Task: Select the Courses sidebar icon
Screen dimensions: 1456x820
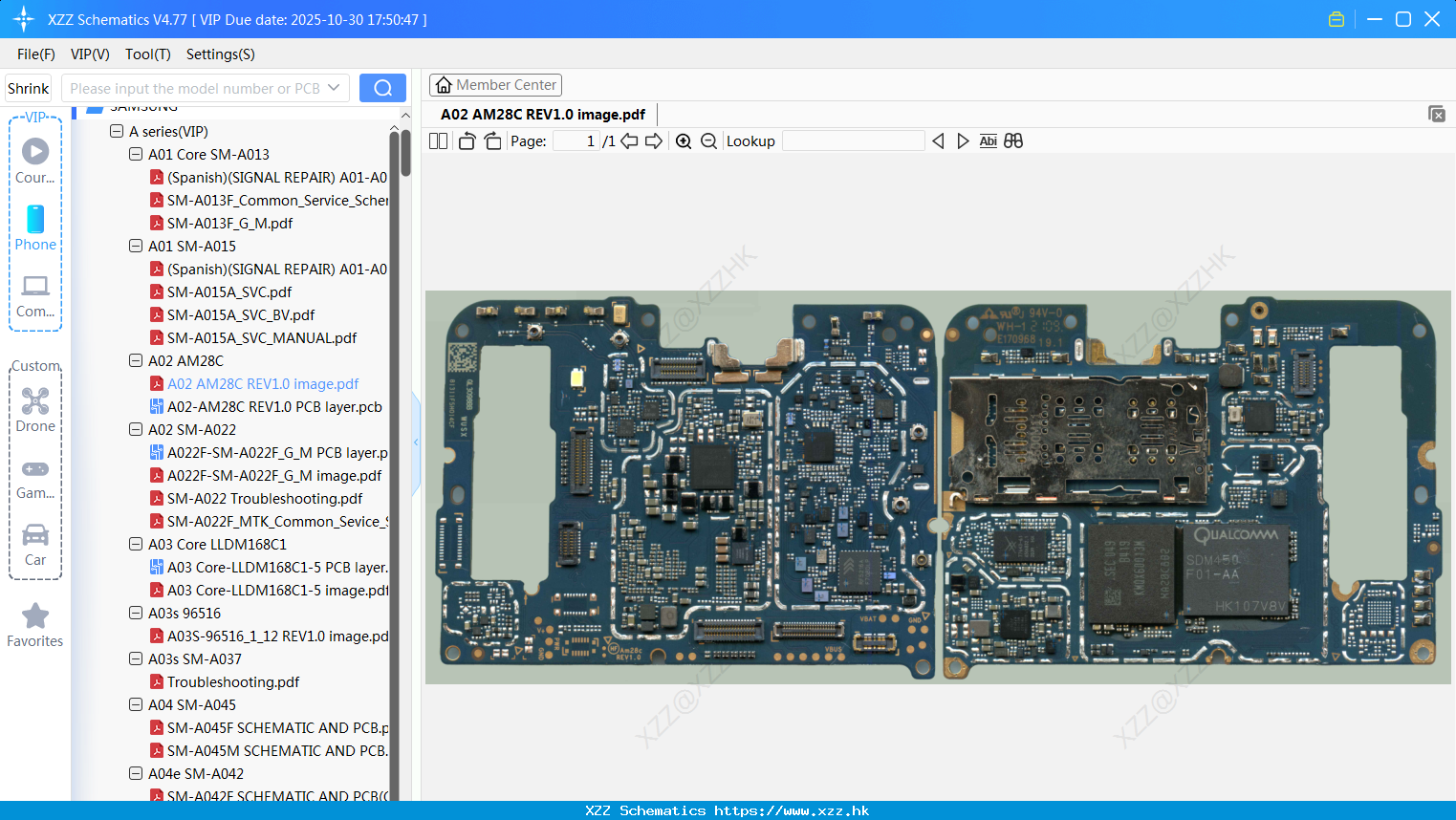Action: (x=35, y=161)
